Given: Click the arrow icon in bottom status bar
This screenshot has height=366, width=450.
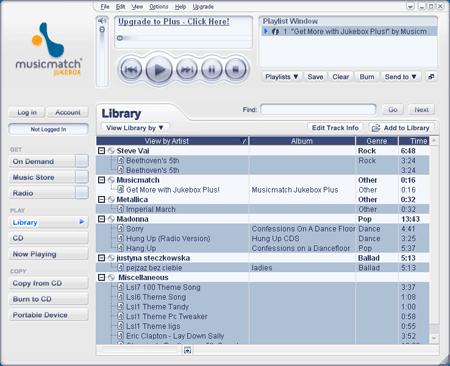Looking at the screenshot, I should pos(188,350).
